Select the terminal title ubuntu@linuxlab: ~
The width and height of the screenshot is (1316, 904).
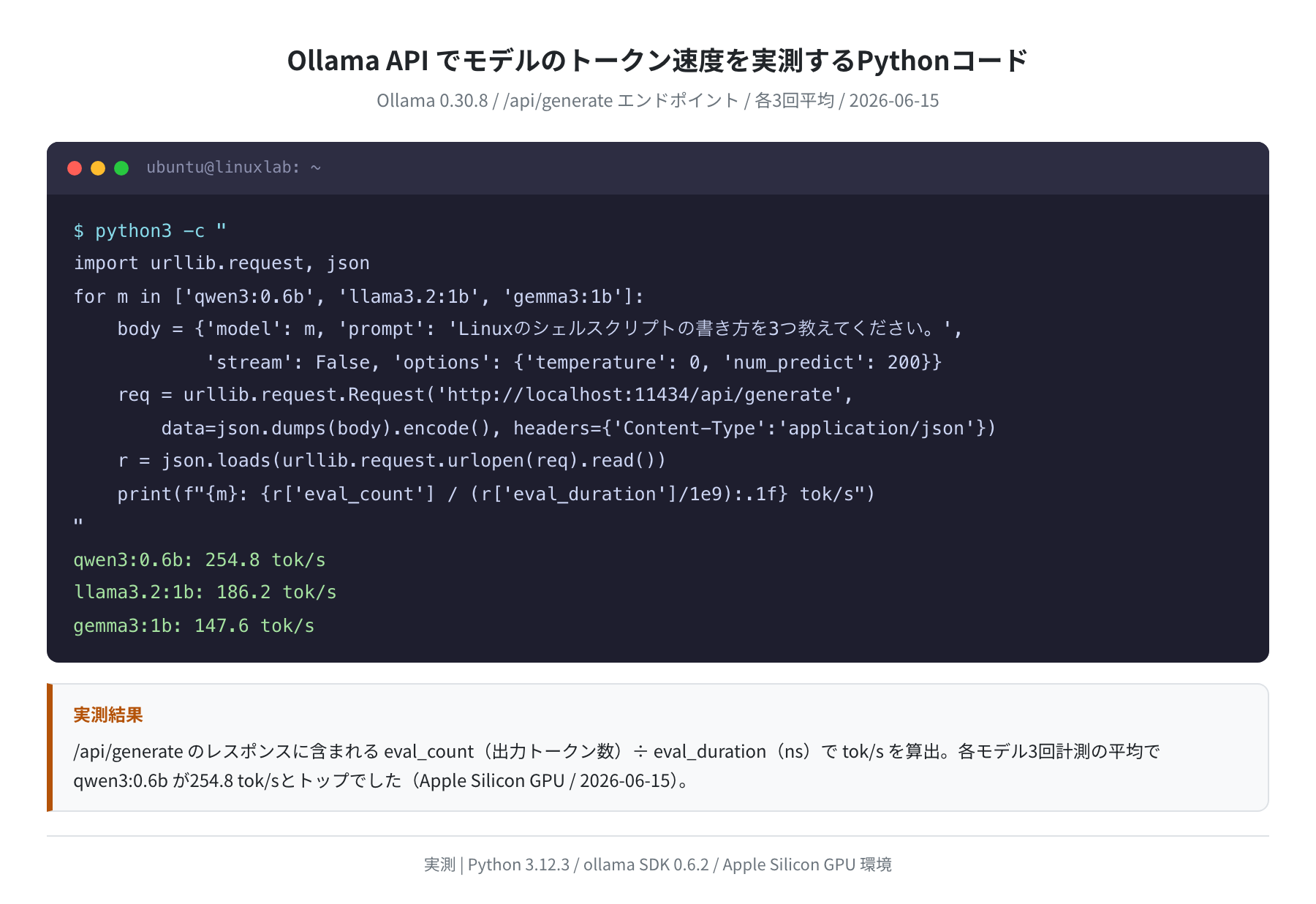click(x=234, y=167)
